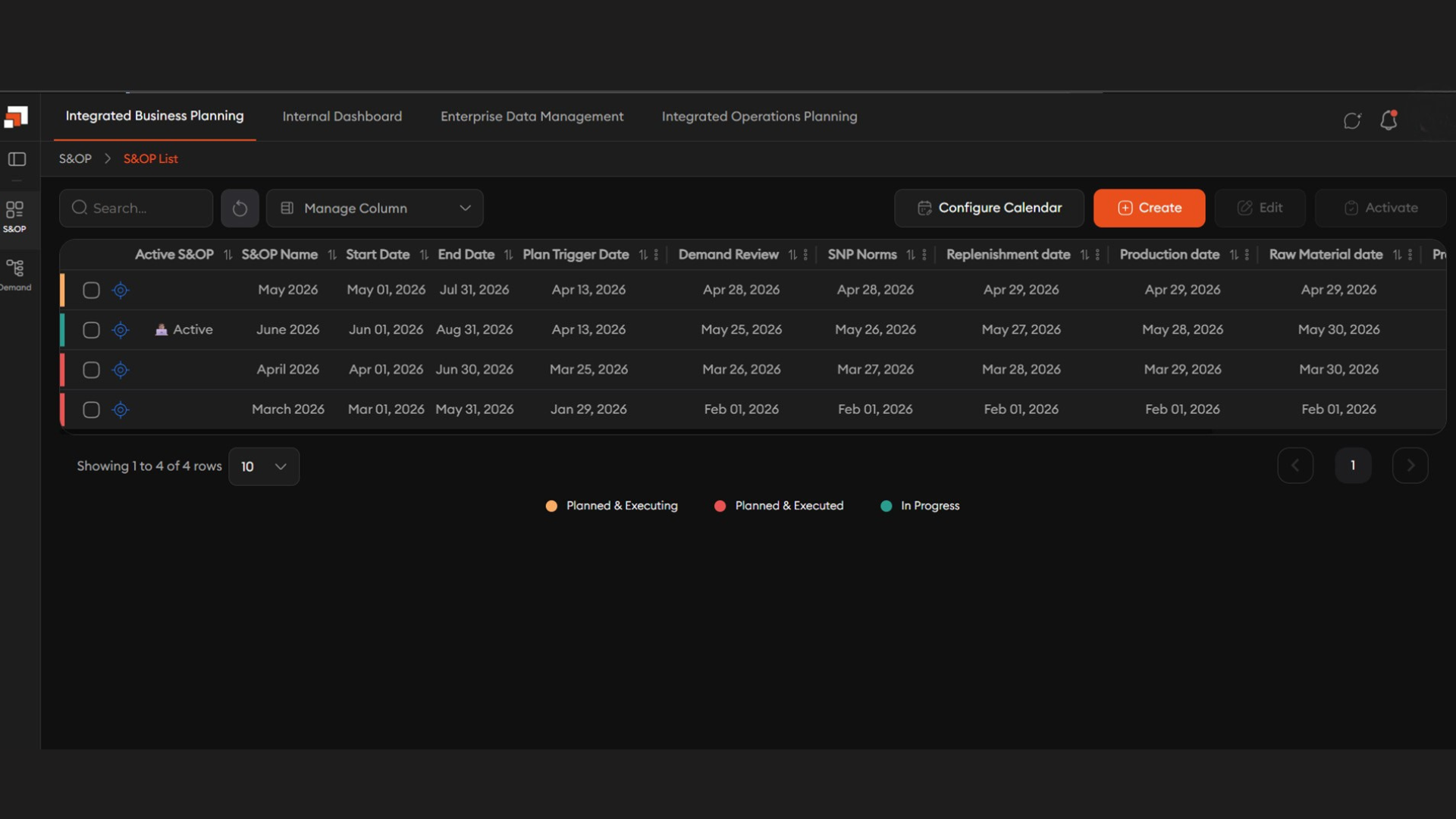
Task: Click the Create button
Action: [x=1149, y=209]
